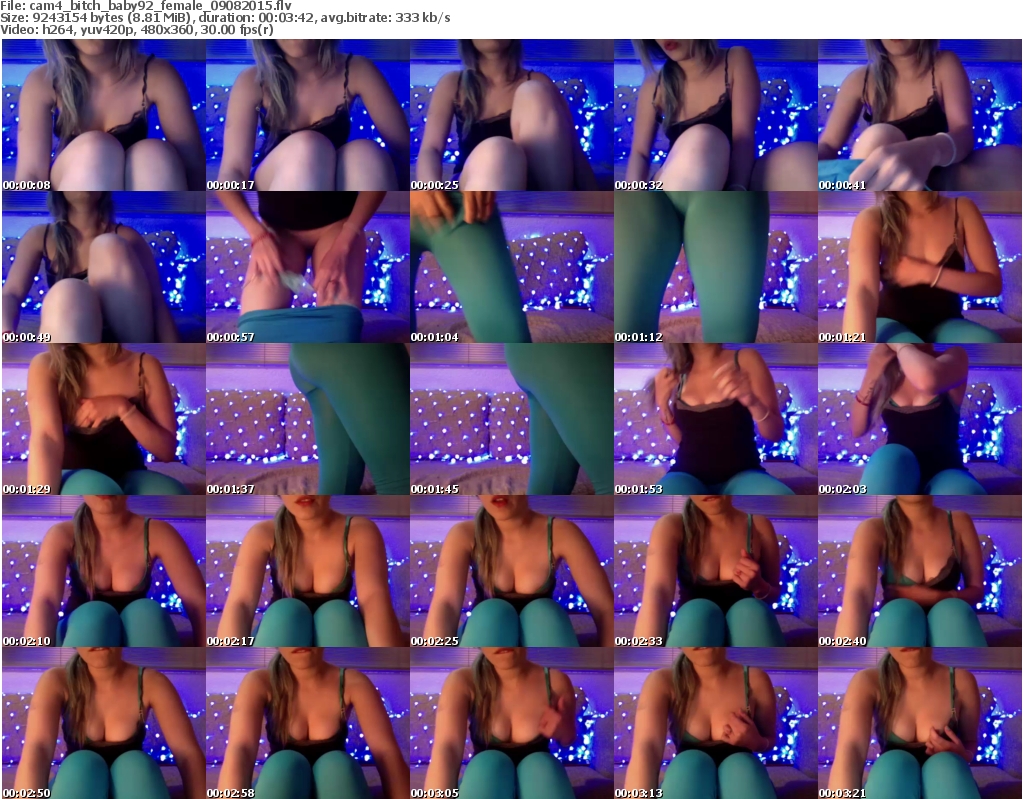The height and width of the screenshot is (799, 1024).
Task: Choose the thumbnail stamped 00:03:13
Action: (x=715, y=723)
